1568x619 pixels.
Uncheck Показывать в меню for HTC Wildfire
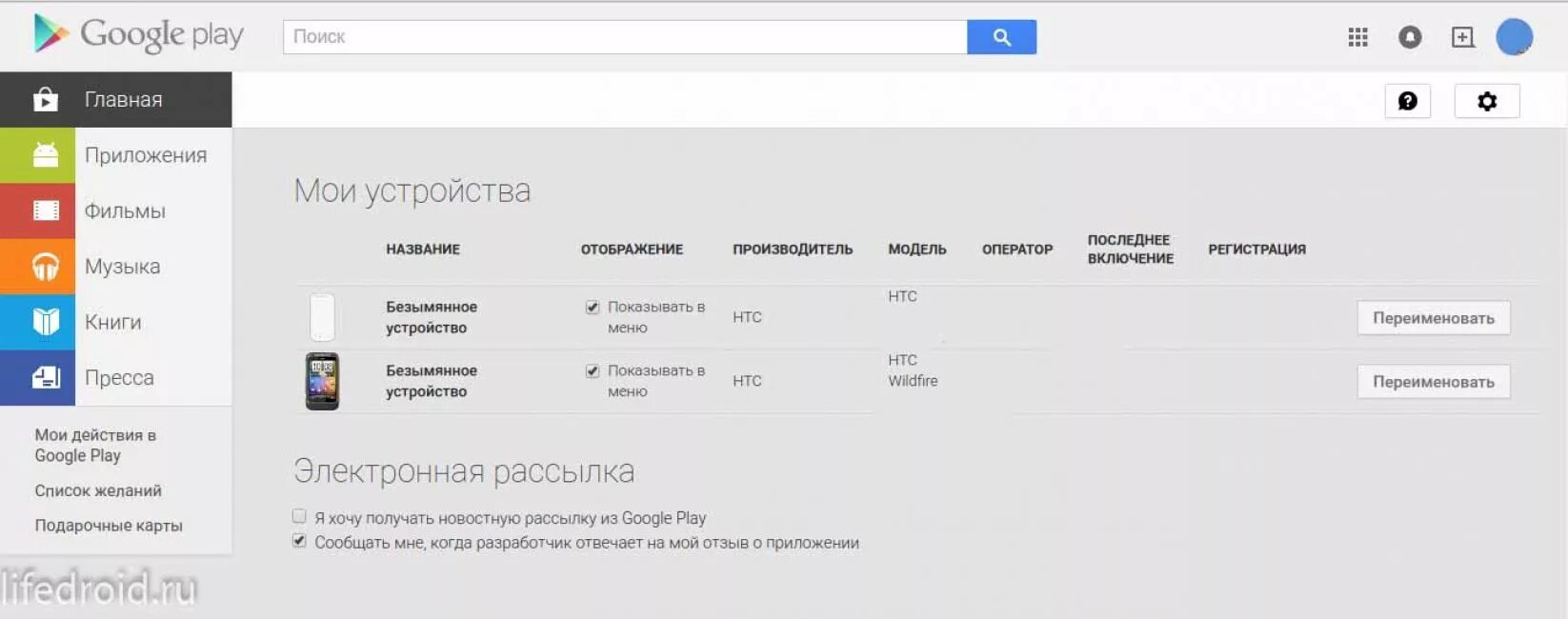click(593, 370)
